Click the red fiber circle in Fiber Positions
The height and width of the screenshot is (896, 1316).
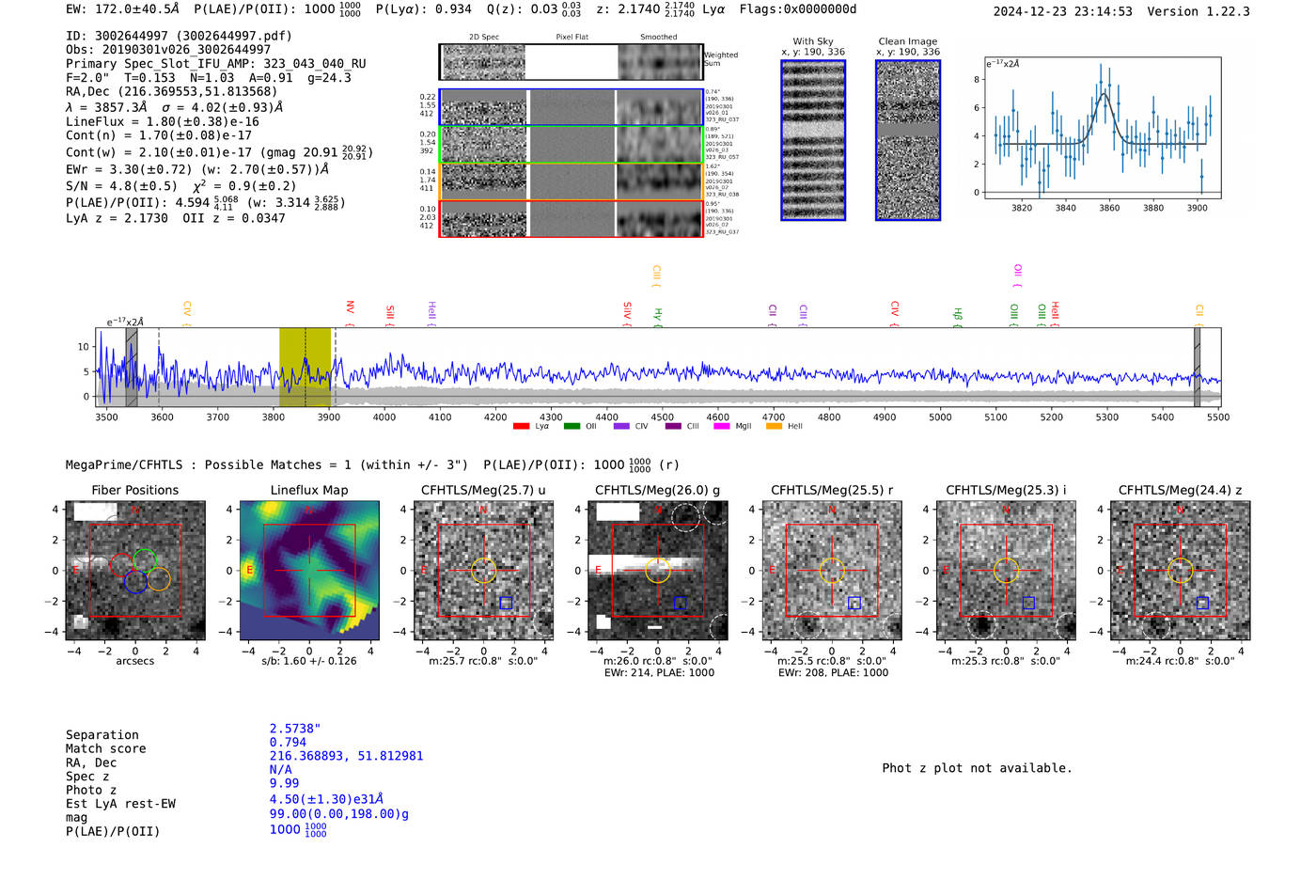tap(122, 564)
